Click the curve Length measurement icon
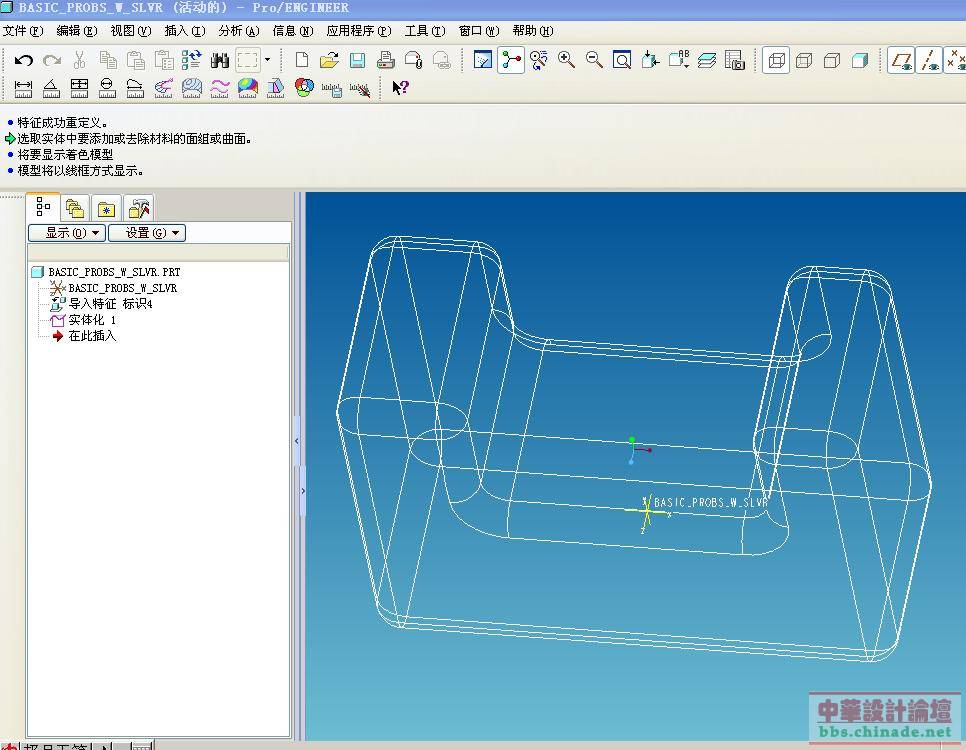The height and width of the screenshot is (750, 966). tap(135, 88)
